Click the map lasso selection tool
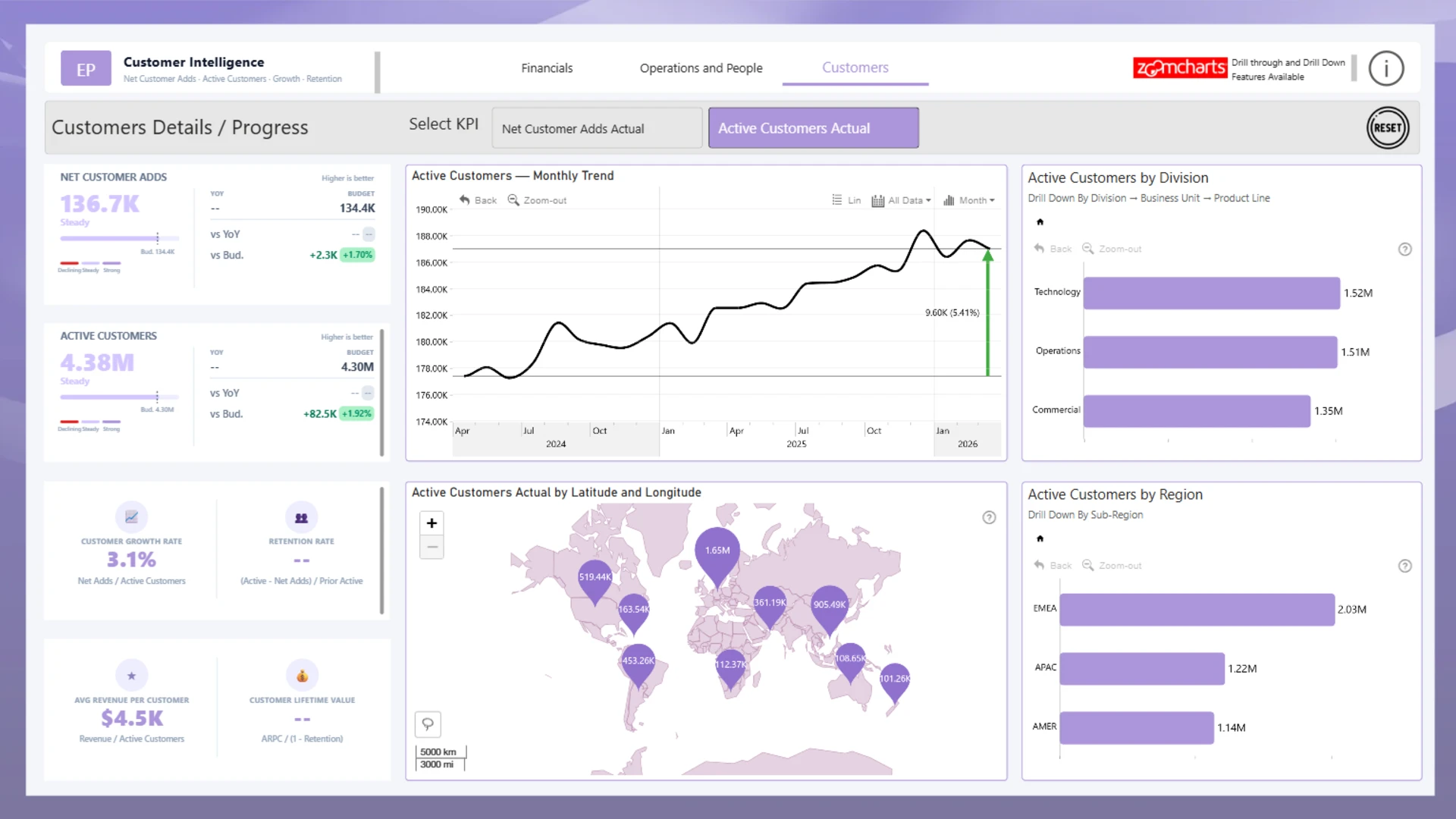The height and width of the screenshot is (819, 1456). coord(428,724)
